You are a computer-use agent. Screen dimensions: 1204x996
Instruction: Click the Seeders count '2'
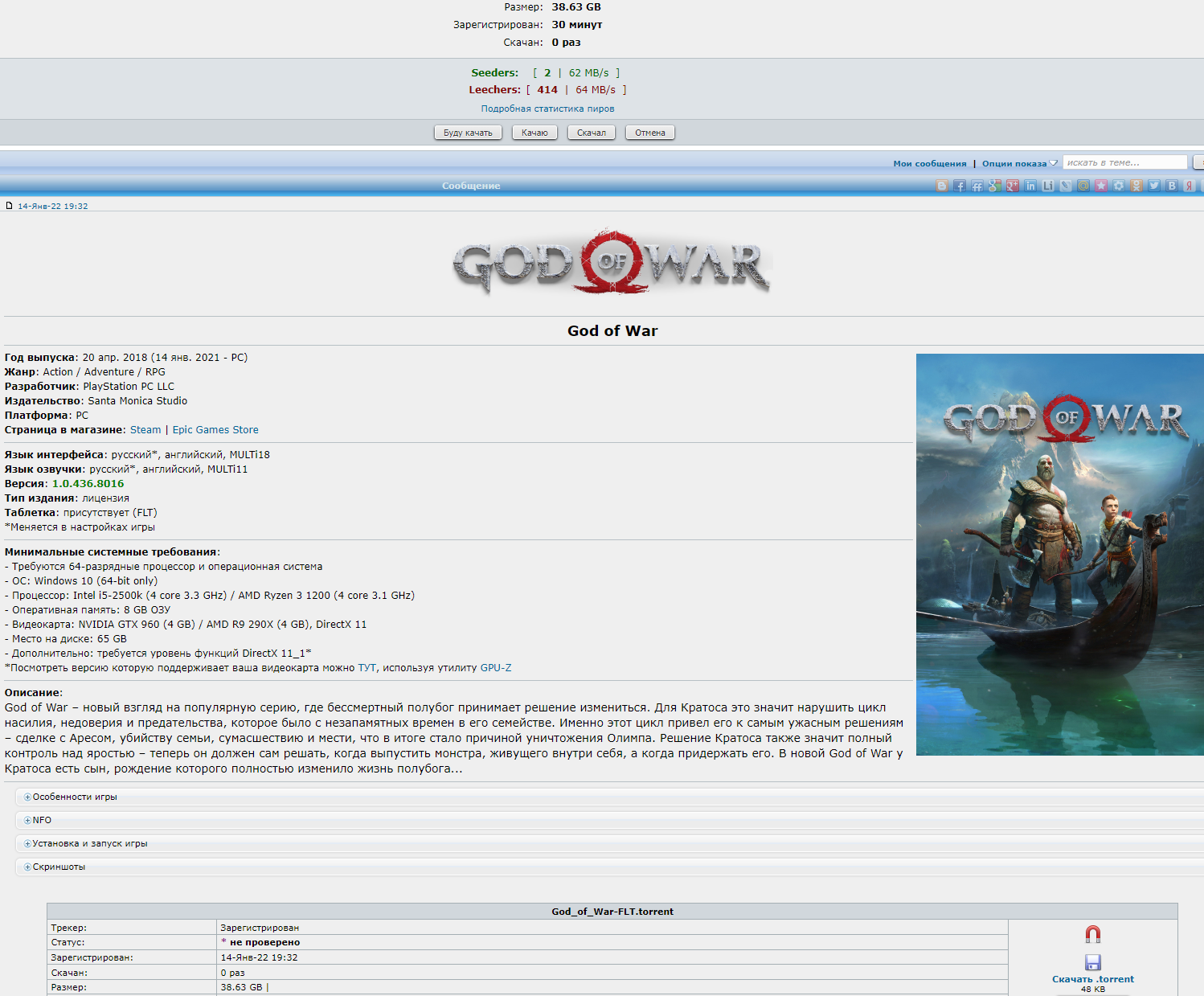(x=547, y=73)
